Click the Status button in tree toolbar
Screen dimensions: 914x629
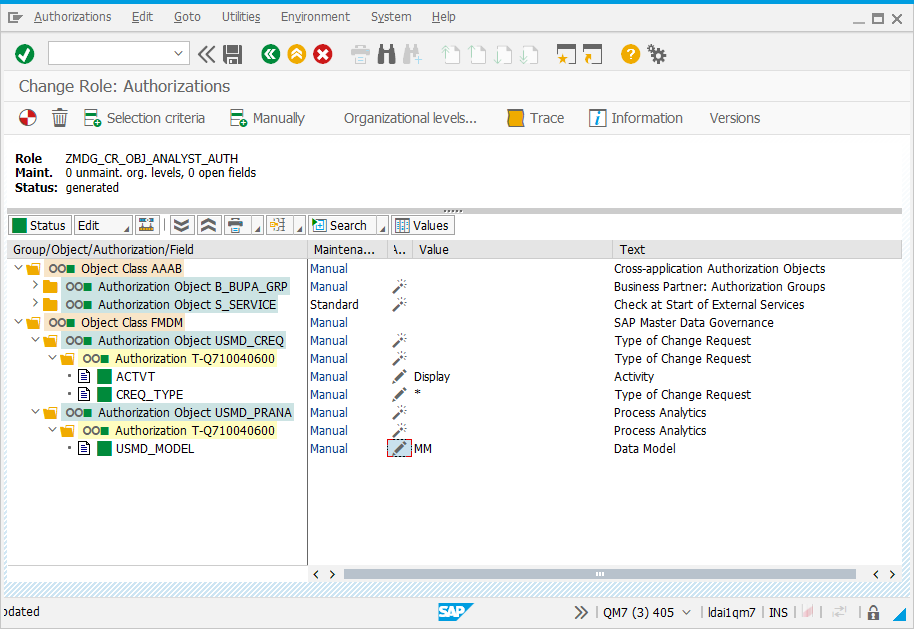pos(40,225)
